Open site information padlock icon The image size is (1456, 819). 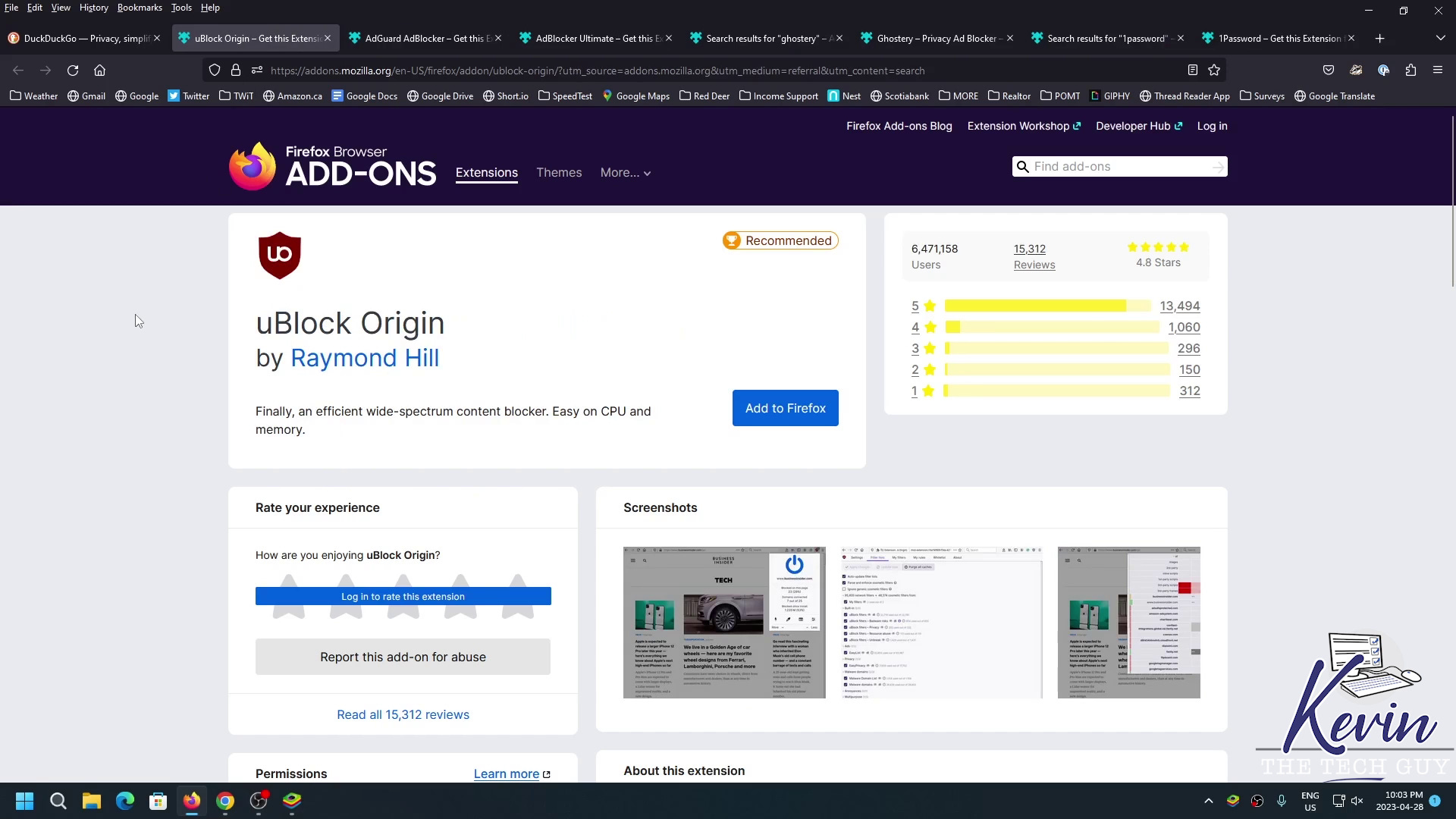tap(236, 71)
